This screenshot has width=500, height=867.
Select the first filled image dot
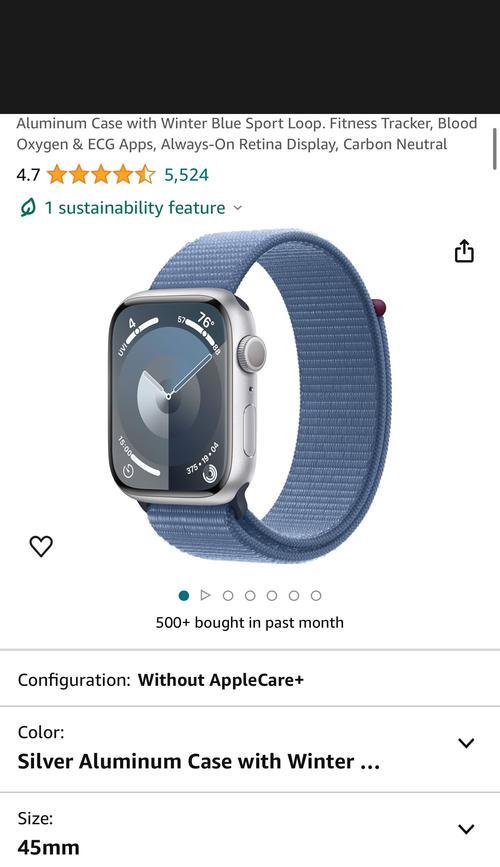[184, 596]
